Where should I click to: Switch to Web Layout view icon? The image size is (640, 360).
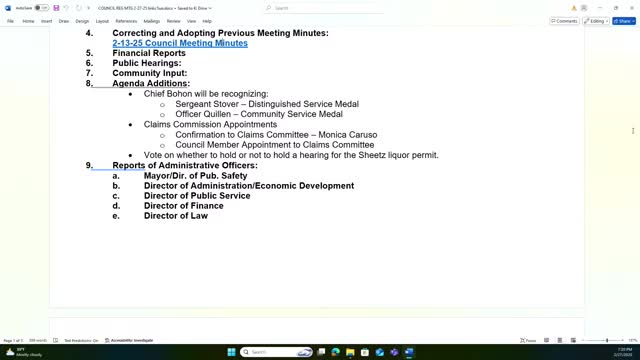[x=573, y=340]
